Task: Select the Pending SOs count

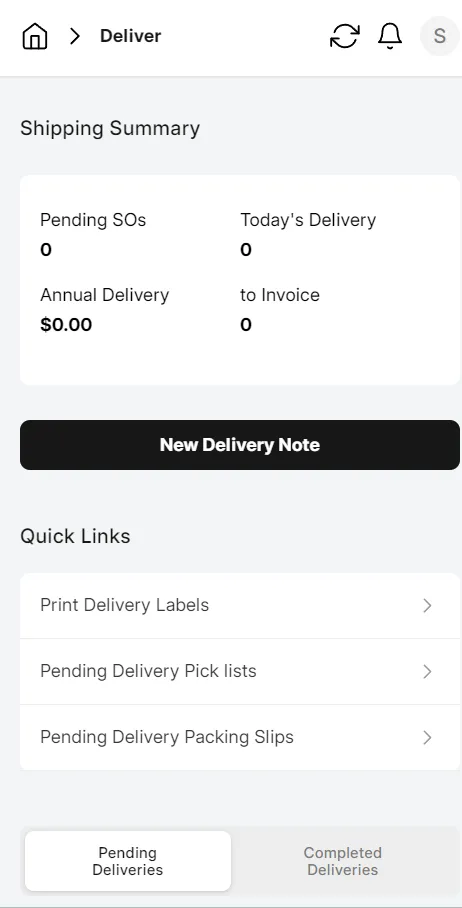Action: click(x=46, y=250)
